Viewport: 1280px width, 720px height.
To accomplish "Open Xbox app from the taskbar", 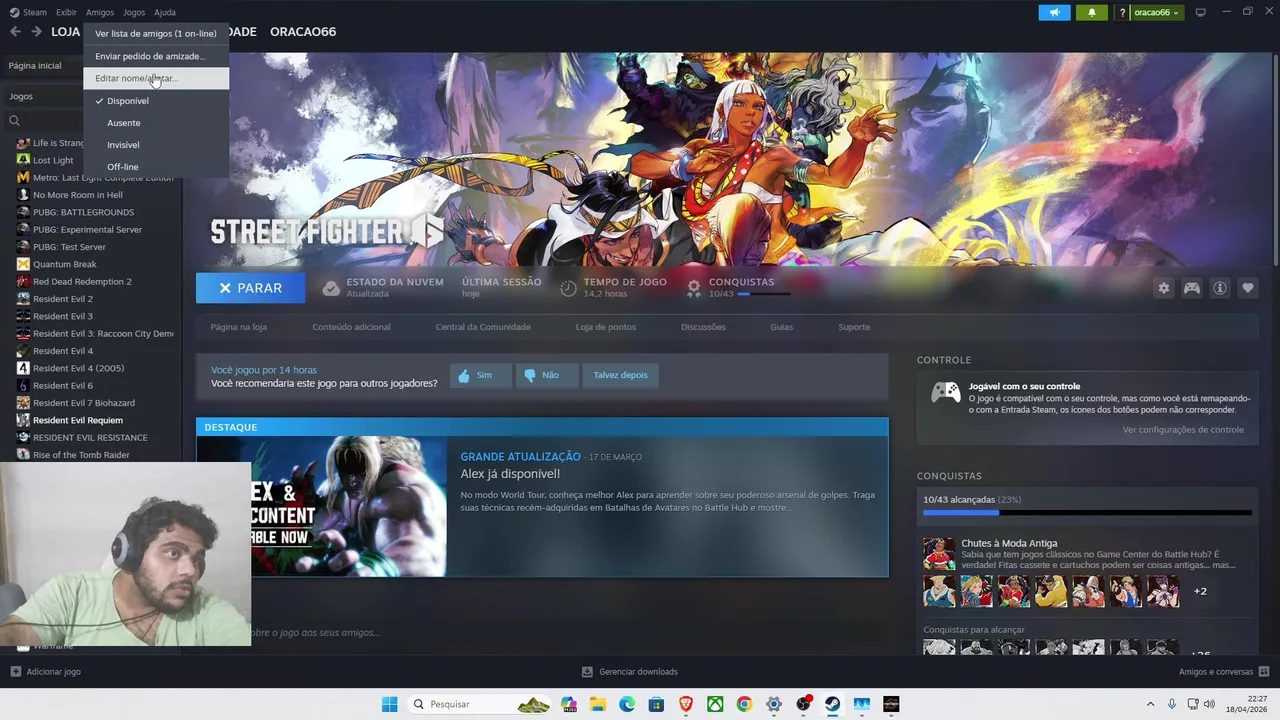I will (715, 704).
